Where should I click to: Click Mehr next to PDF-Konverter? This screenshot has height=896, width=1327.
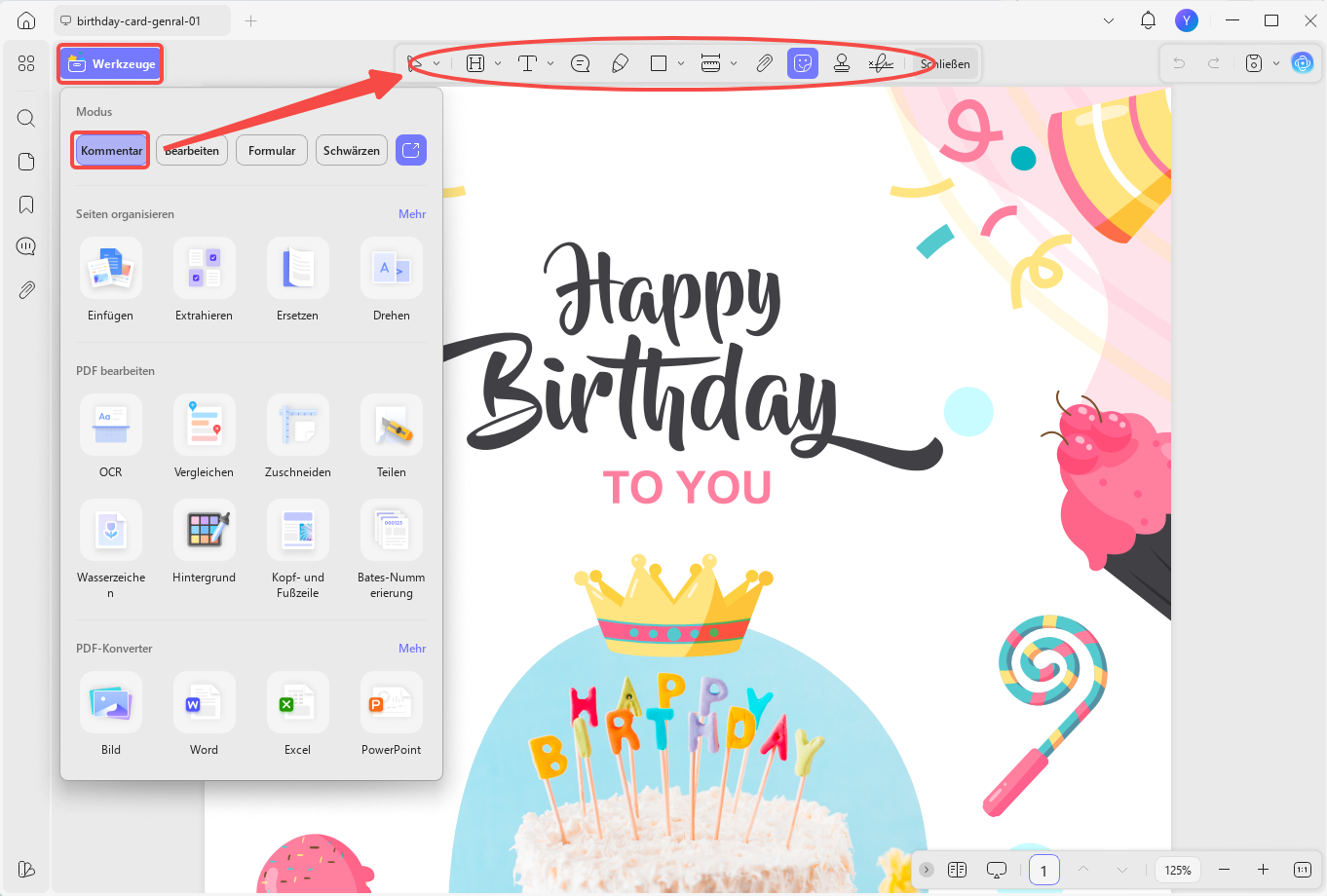[x=412, y=649]
